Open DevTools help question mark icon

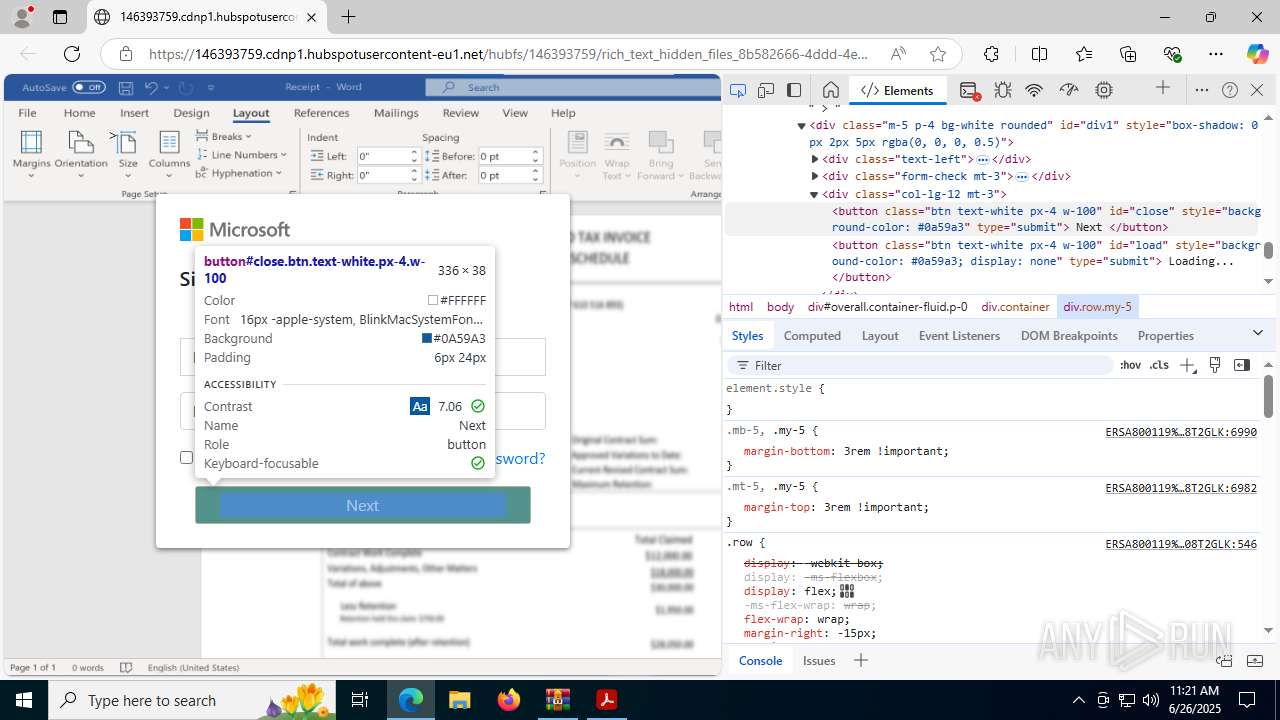1230,90
